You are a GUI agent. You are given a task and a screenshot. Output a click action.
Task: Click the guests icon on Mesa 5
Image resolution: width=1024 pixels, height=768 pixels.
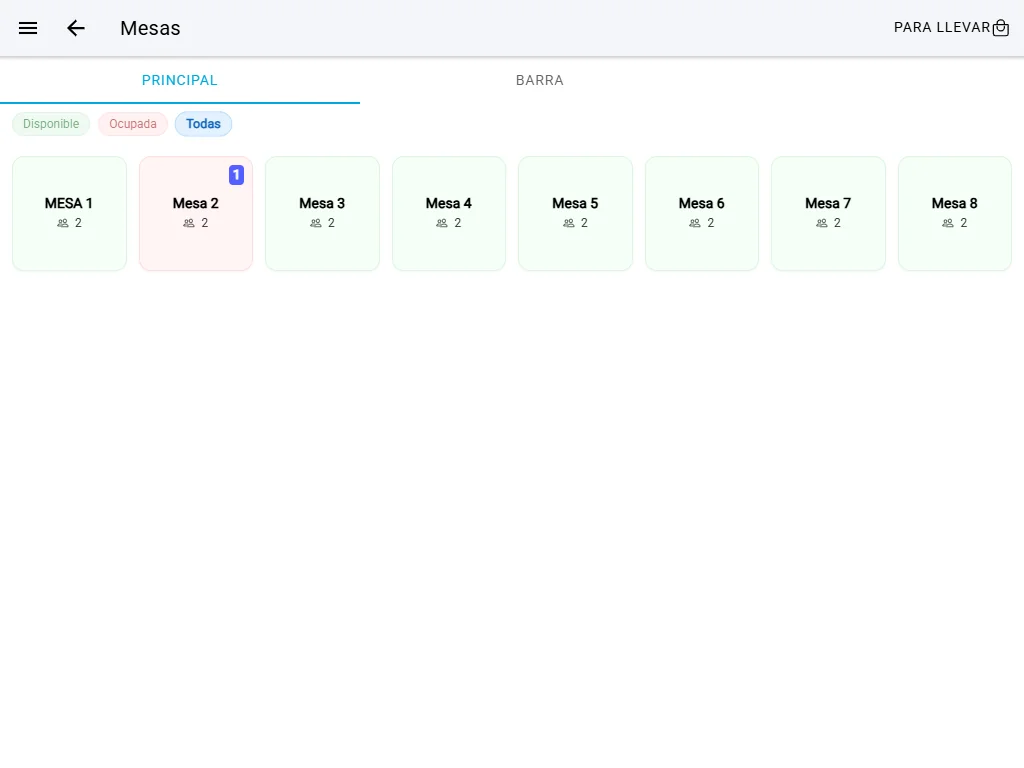(x=569, y=223)
